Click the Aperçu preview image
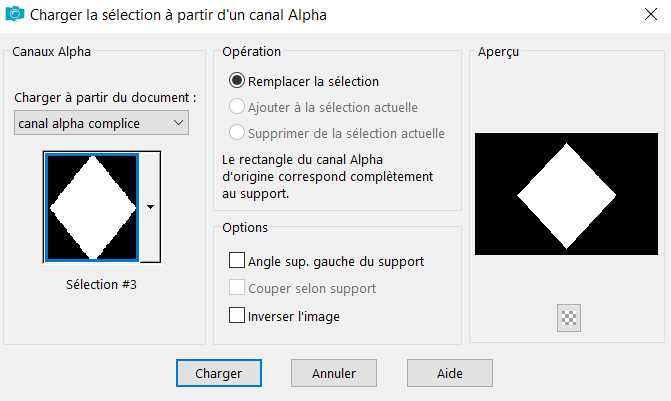 coord(566,194)
